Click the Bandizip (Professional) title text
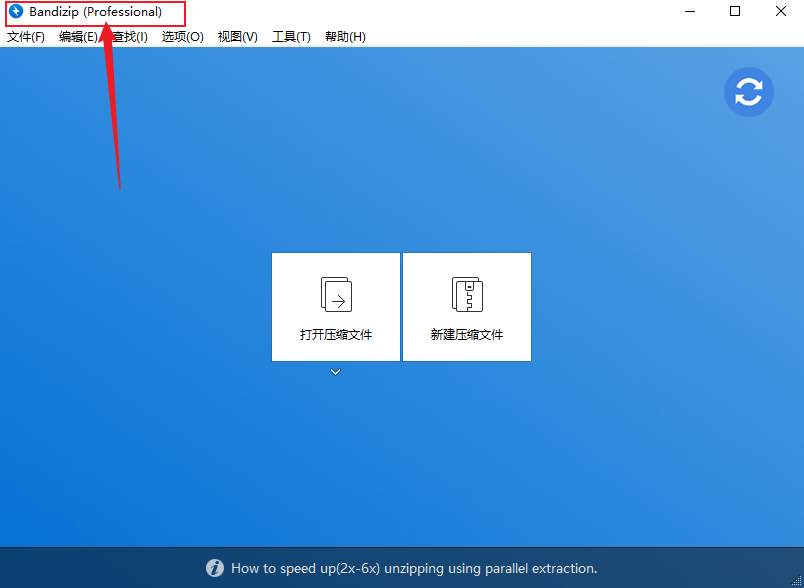 point(95,12)
